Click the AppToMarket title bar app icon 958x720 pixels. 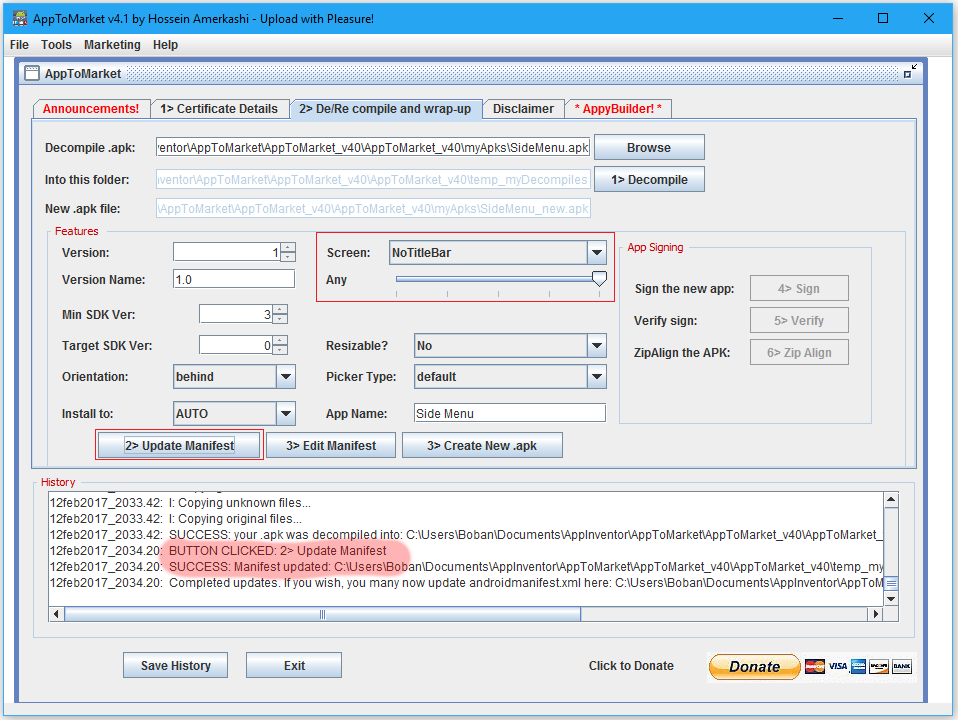[x=20, y=18]
